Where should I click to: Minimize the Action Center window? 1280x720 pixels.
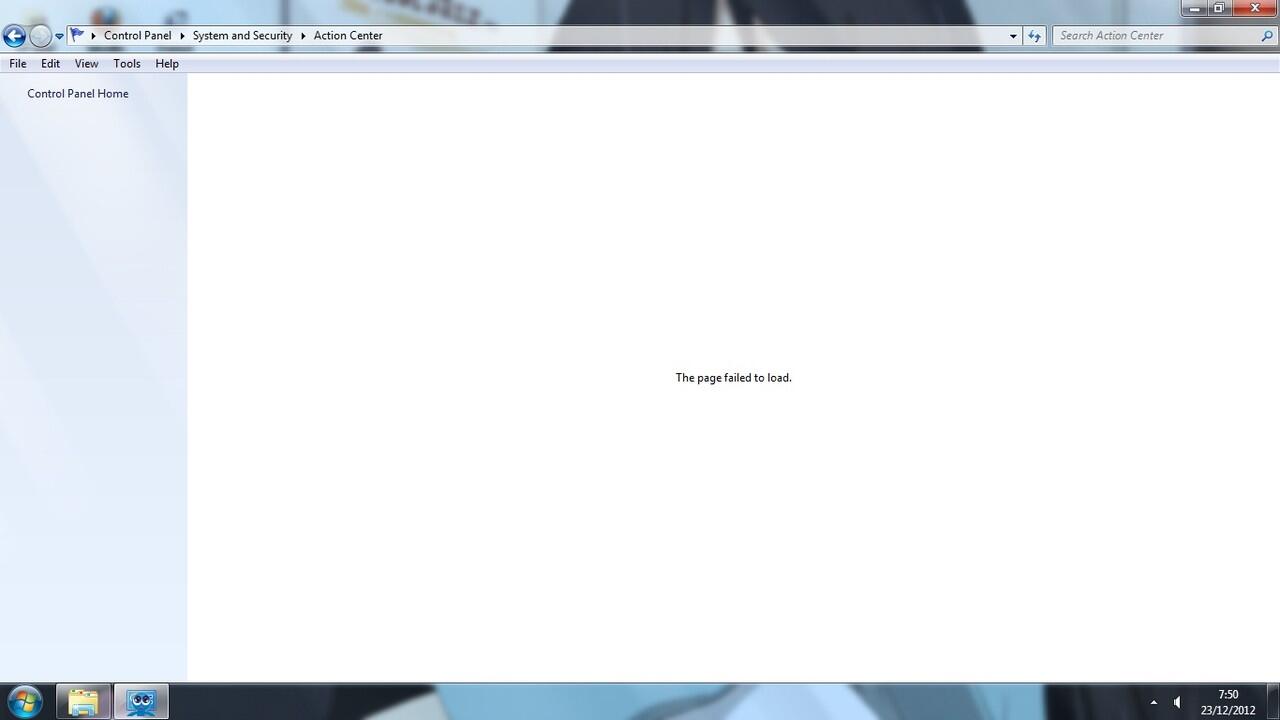(x=1194, y=8)
